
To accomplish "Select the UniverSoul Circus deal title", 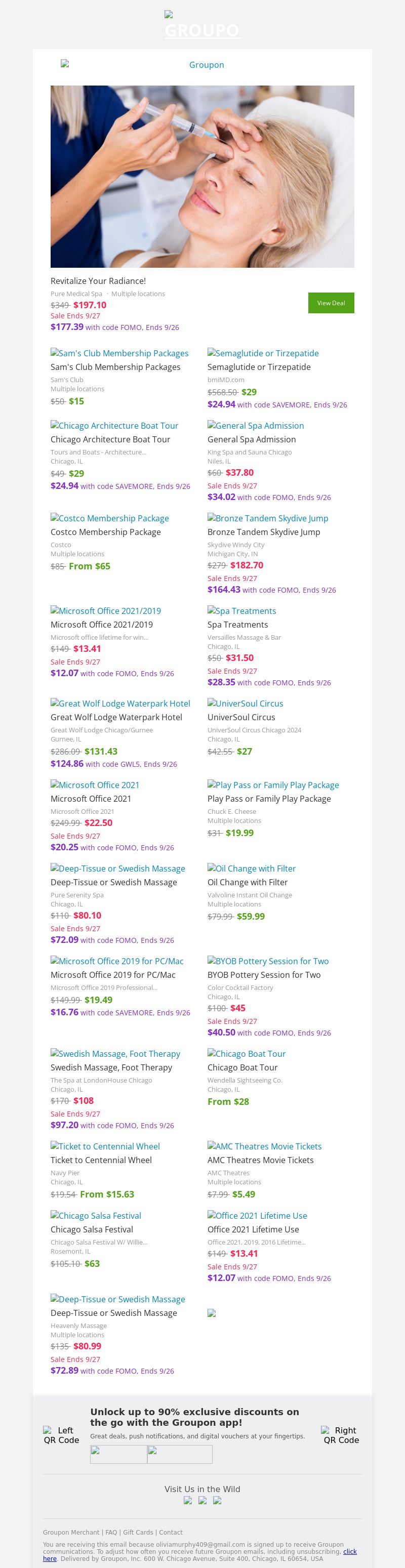I will [x=241, y=717].
